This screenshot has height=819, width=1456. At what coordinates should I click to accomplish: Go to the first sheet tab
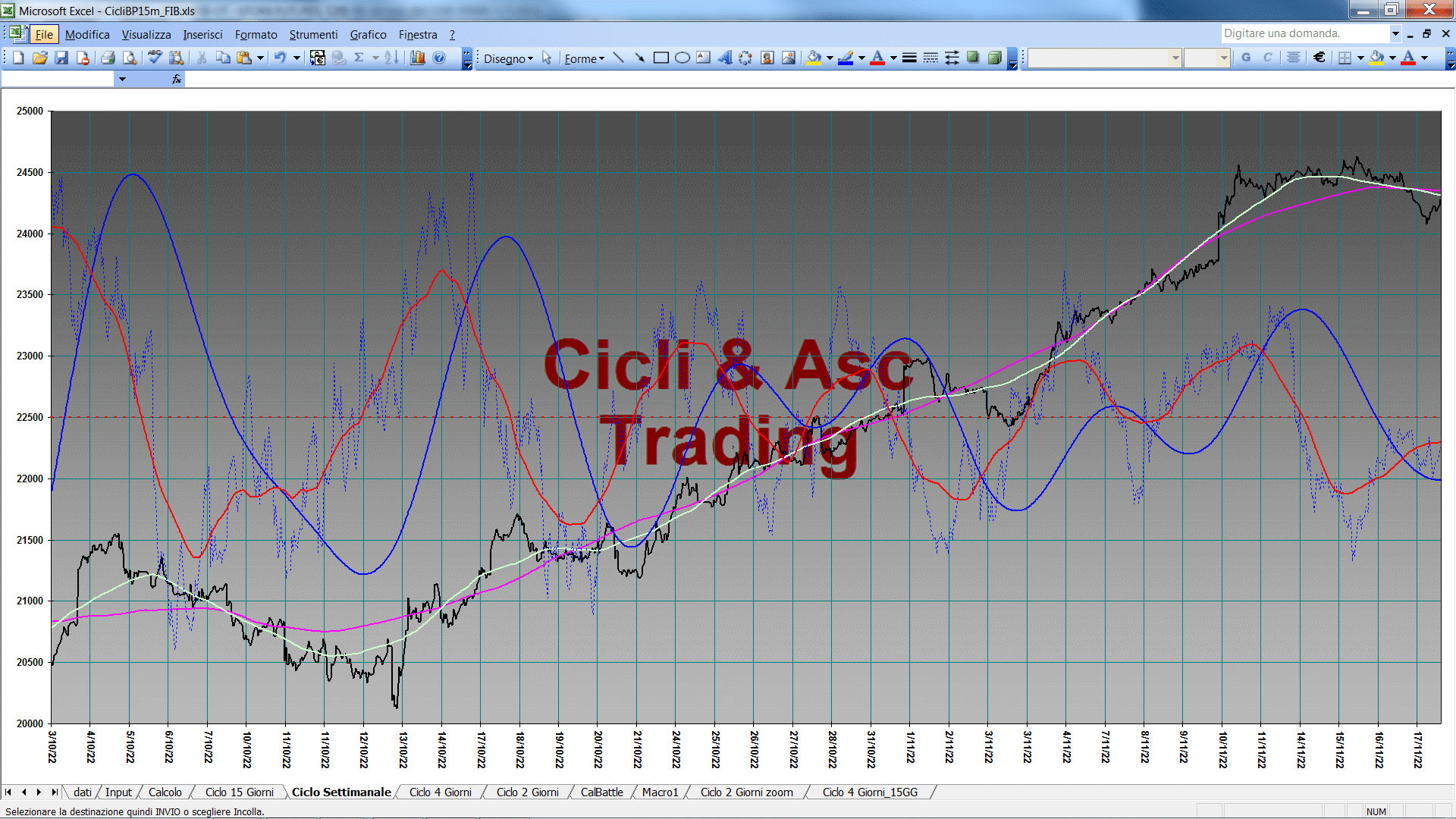[x=8, y=792]
